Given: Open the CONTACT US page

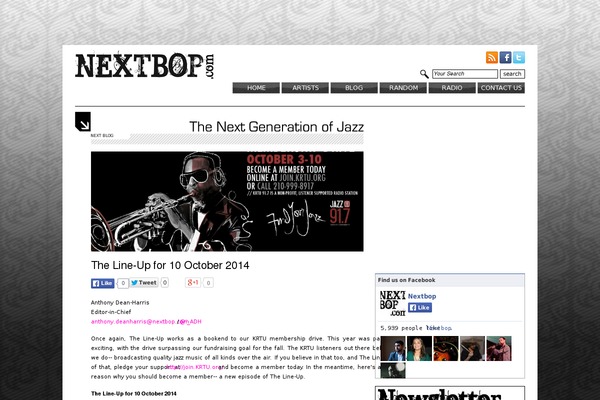Looking at the screenshot, I should (501, 88).
